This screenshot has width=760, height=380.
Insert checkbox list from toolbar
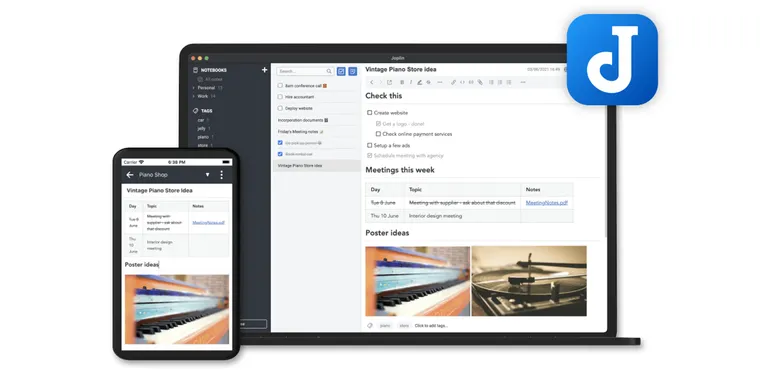[508, 82]
